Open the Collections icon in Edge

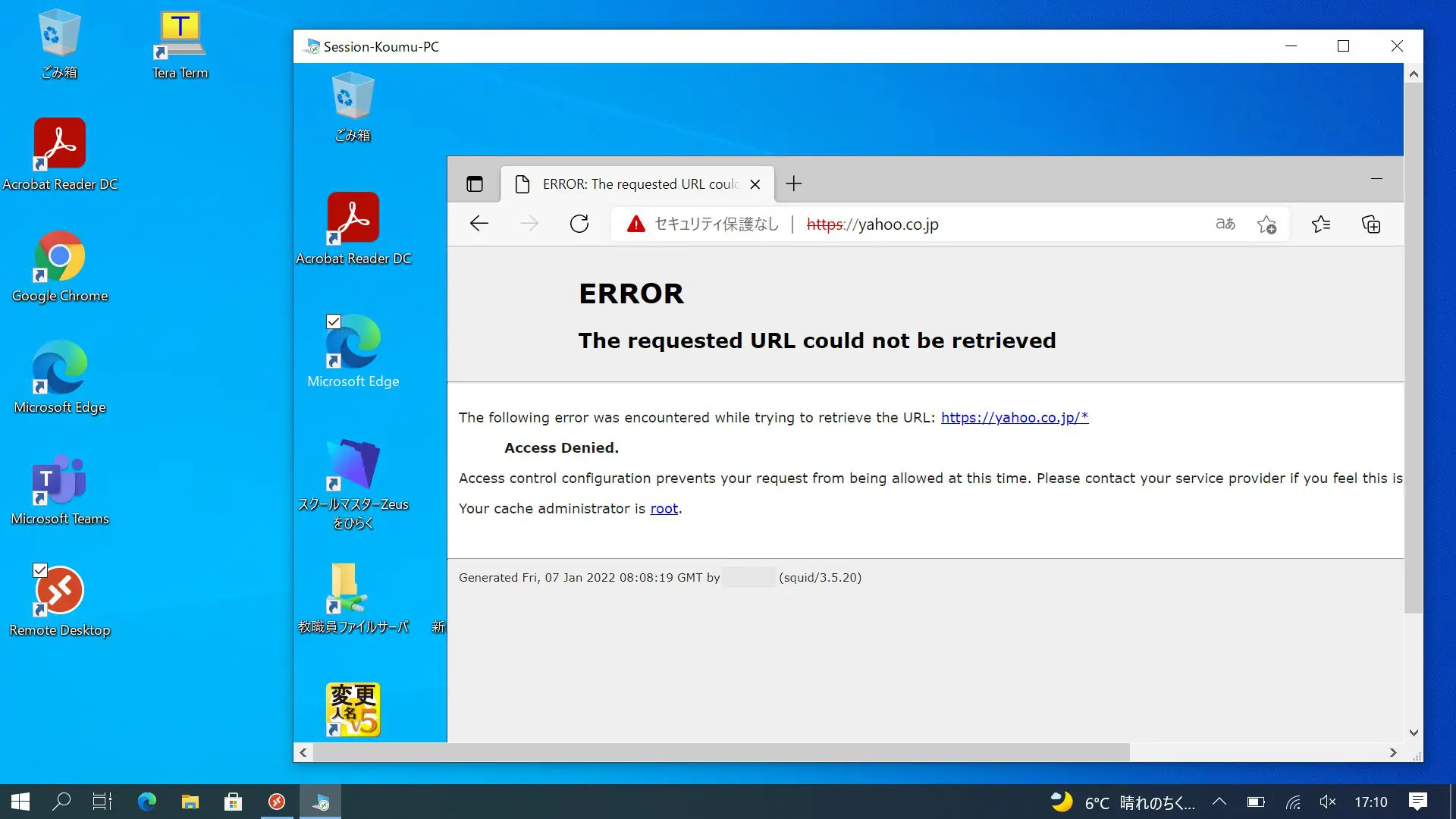(x=1371, y=224)
